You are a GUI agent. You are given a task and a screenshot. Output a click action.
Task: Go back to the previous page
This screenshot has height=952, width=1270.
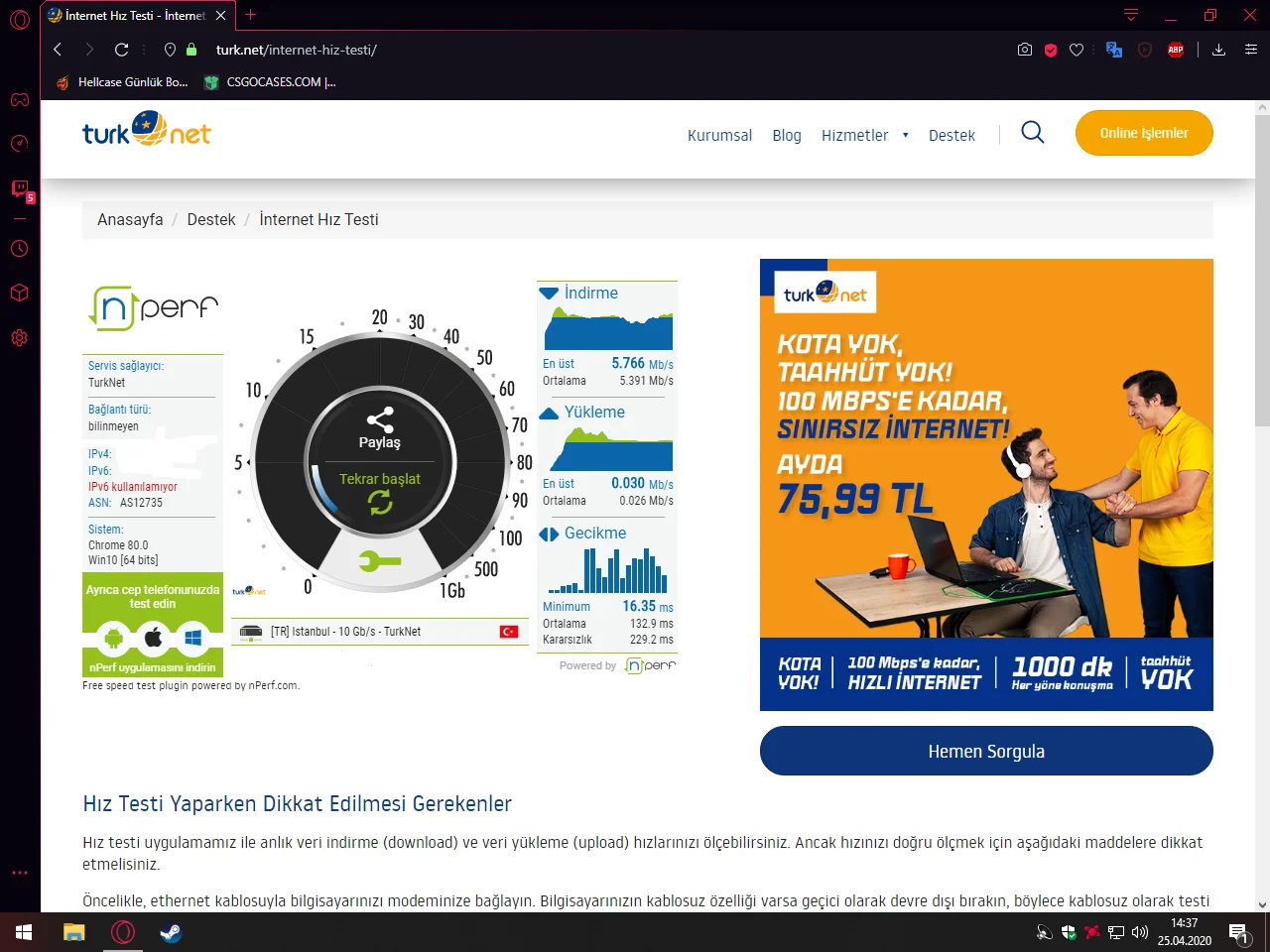pyautogui.click(x=58, y=50)
